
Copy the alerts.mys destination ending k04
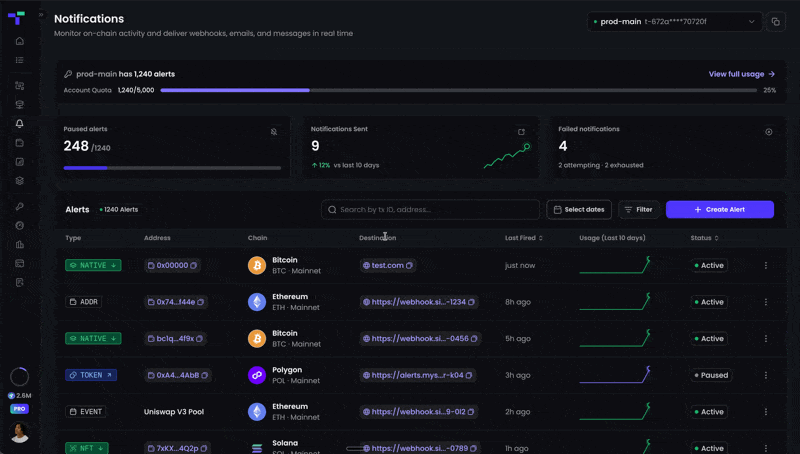pos(469,375)
